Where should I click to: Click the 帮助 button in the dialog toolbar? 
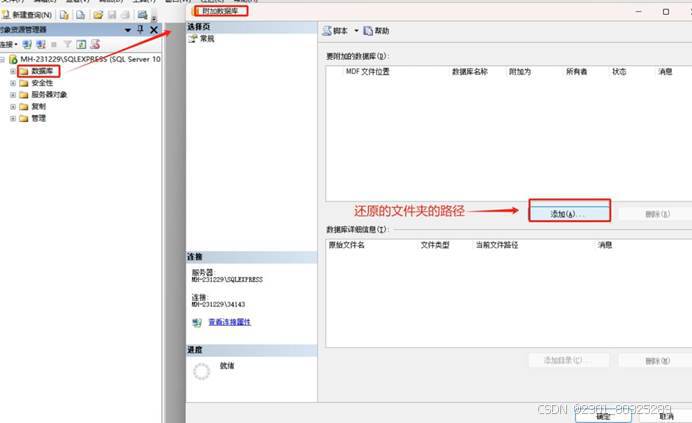pyautogui.click(x=376, y=31)
